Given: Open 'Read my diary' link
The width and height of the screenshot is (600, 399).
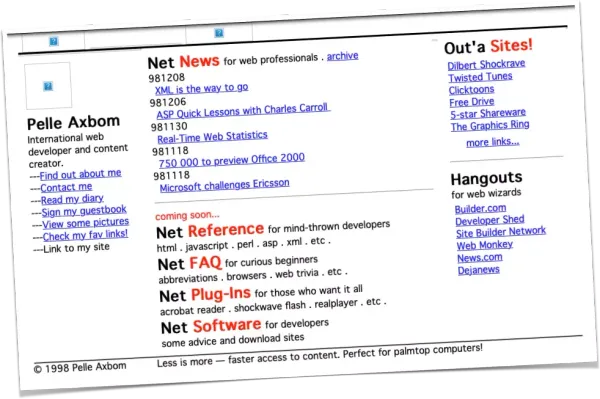Looking at the screenshot, I should coord(72,199).
